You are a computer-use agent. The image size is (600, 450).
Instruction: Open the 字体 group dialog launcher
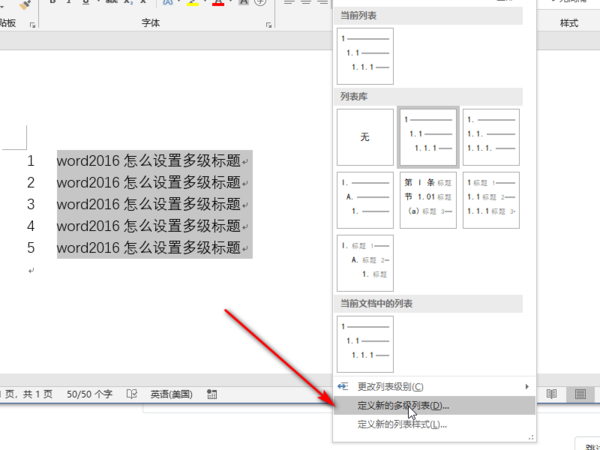269,25
